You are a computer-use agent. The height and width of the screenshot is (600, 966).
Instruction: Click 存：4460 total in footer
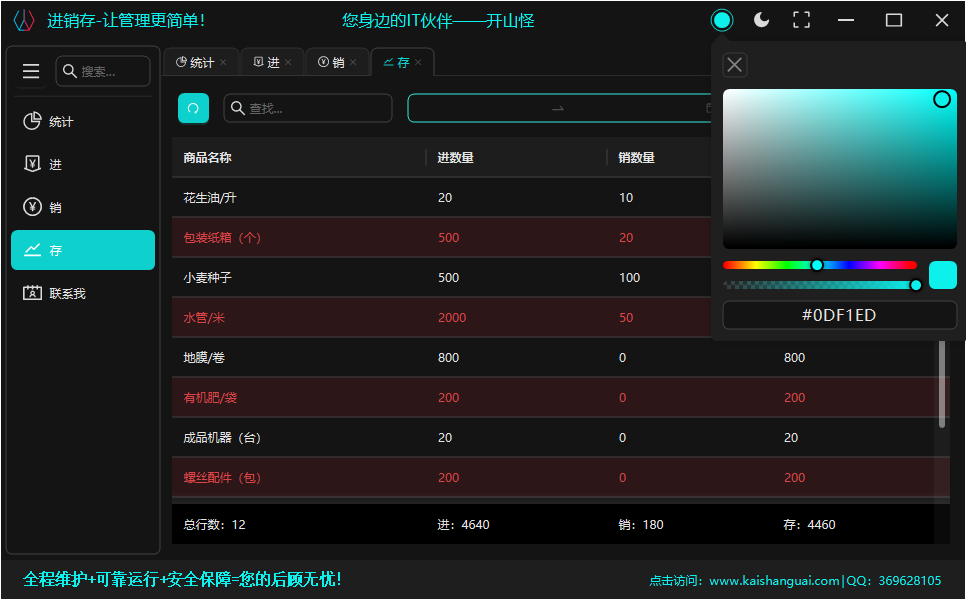click(x=810, y=525)
